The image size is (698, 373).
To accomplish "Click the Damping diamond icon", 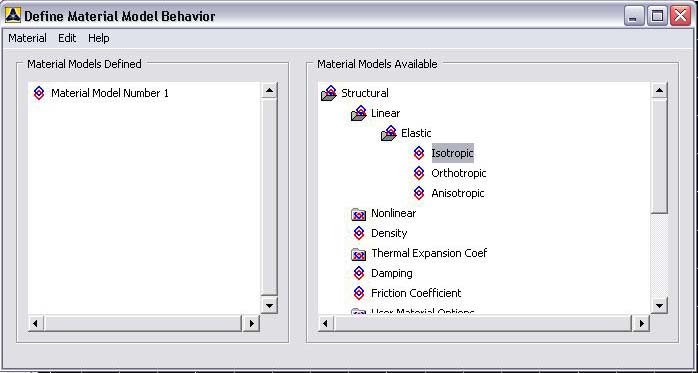I will pyautogui.click(x=359, y=273).
